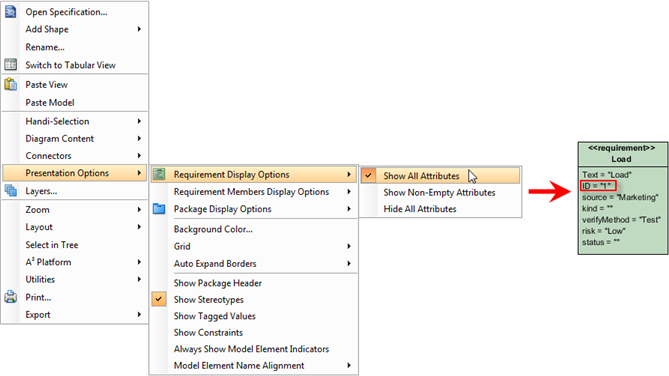Click the Print printer icon
The height and width of the screenshot is (376, 669).
(11, 297)
